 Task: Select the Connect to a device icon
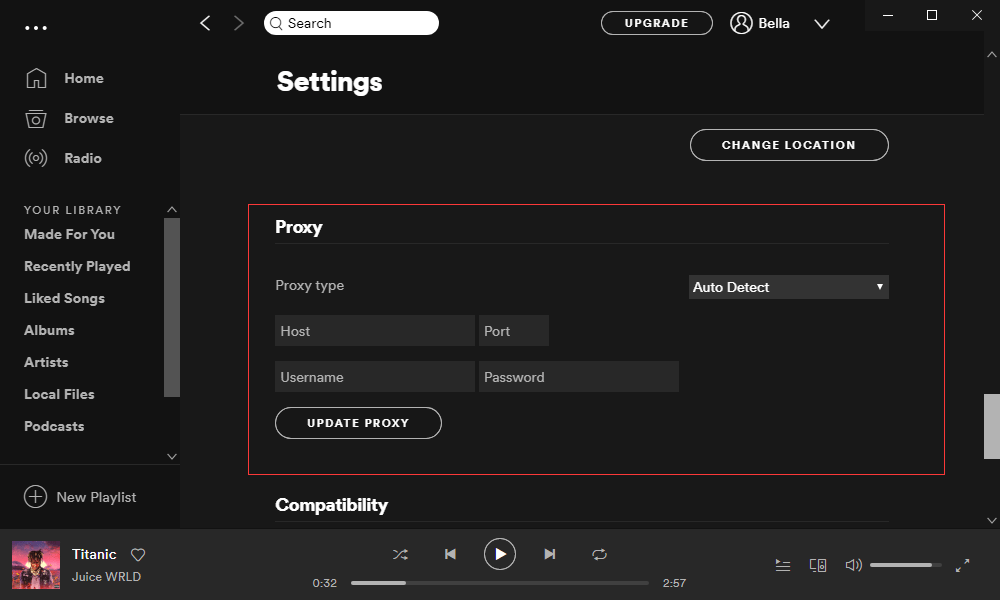coord(818,564)
